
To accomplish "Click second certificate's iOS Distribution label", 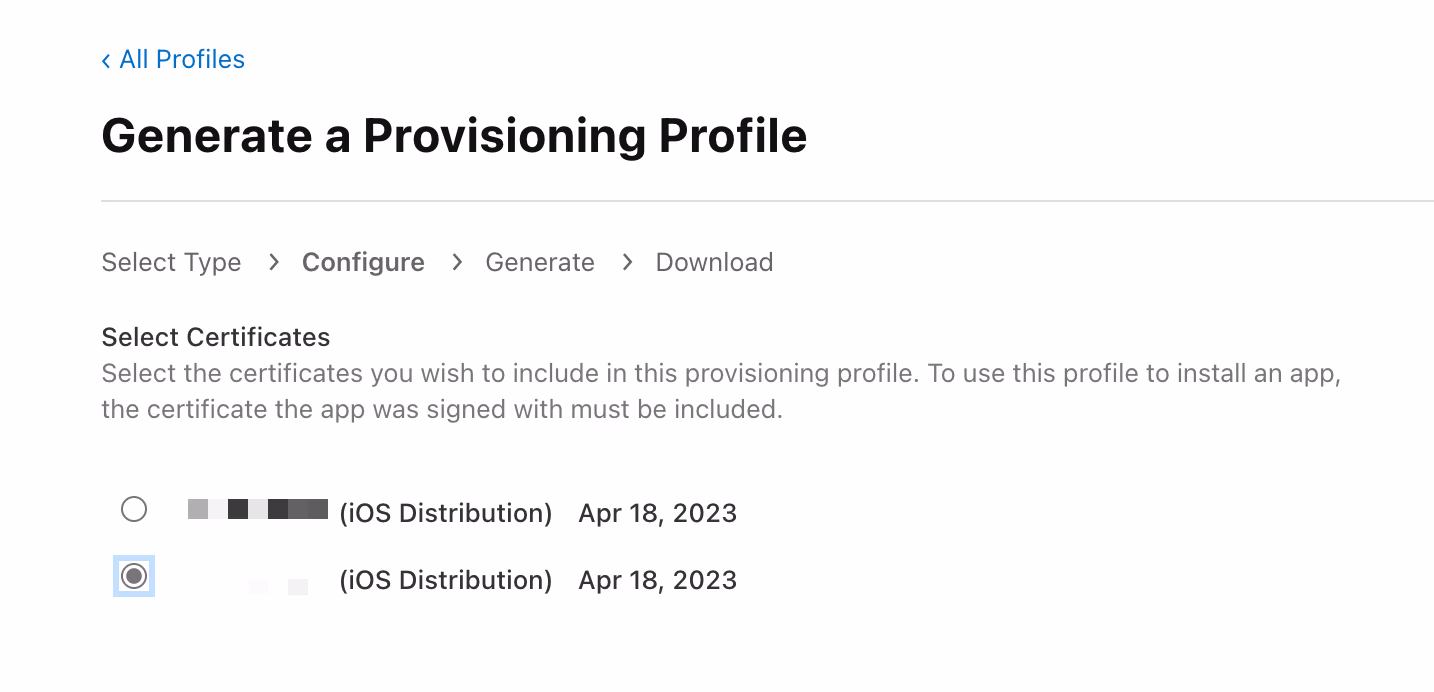I will (446, 581).
